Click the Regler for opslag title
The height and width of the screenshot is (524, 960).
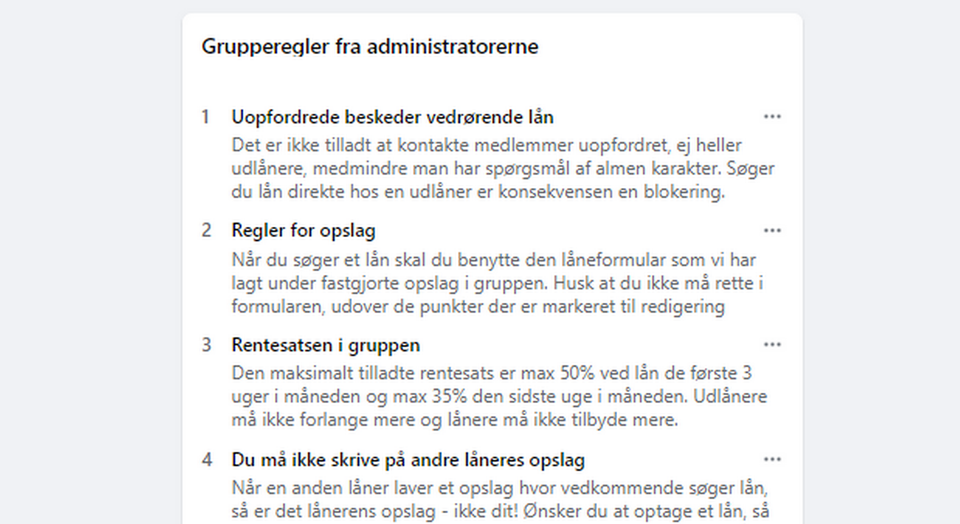click(x=303, y=231)
